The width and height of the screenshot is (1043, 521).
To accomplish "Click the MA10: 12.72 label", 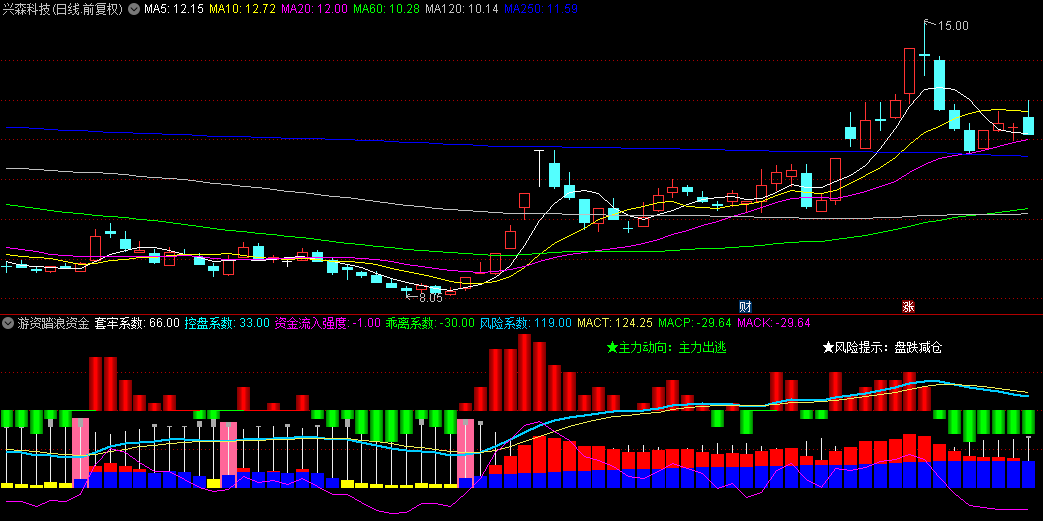I will point(242,9).
